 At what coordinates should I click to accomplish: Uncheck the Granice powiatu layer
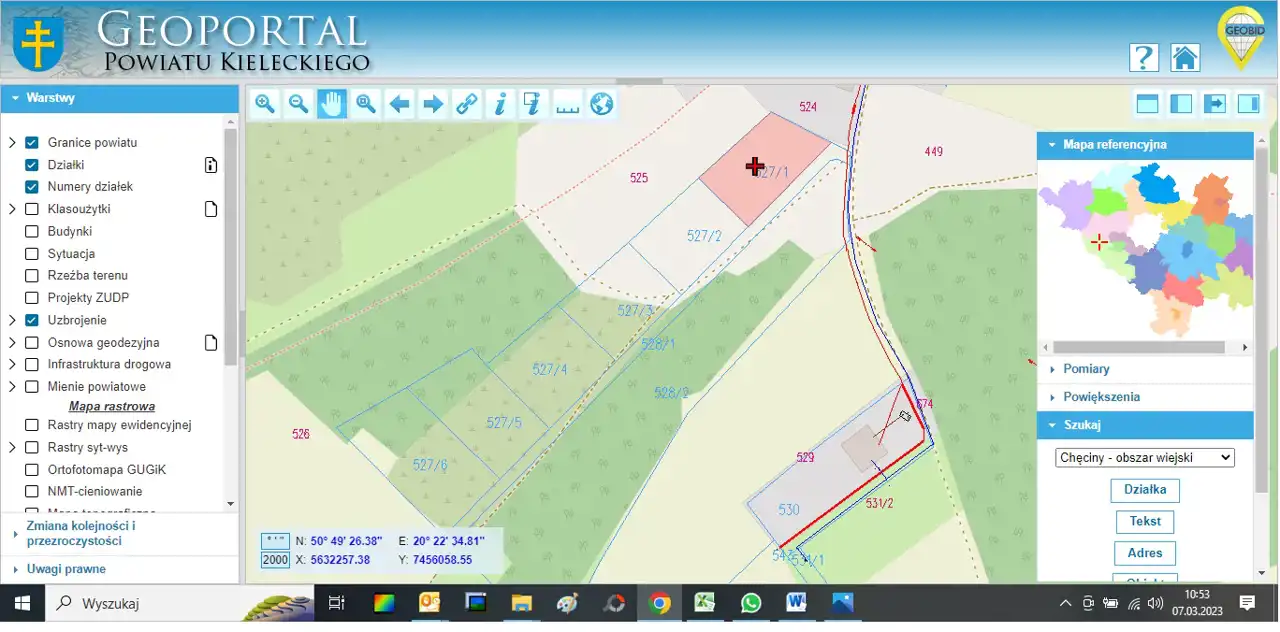[32, 142]
